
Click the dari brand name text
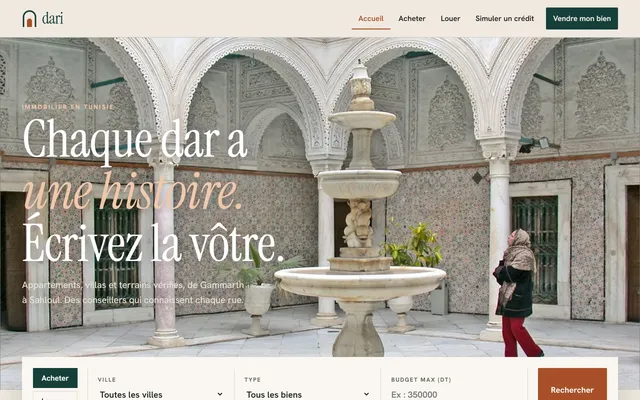(53, 18)
